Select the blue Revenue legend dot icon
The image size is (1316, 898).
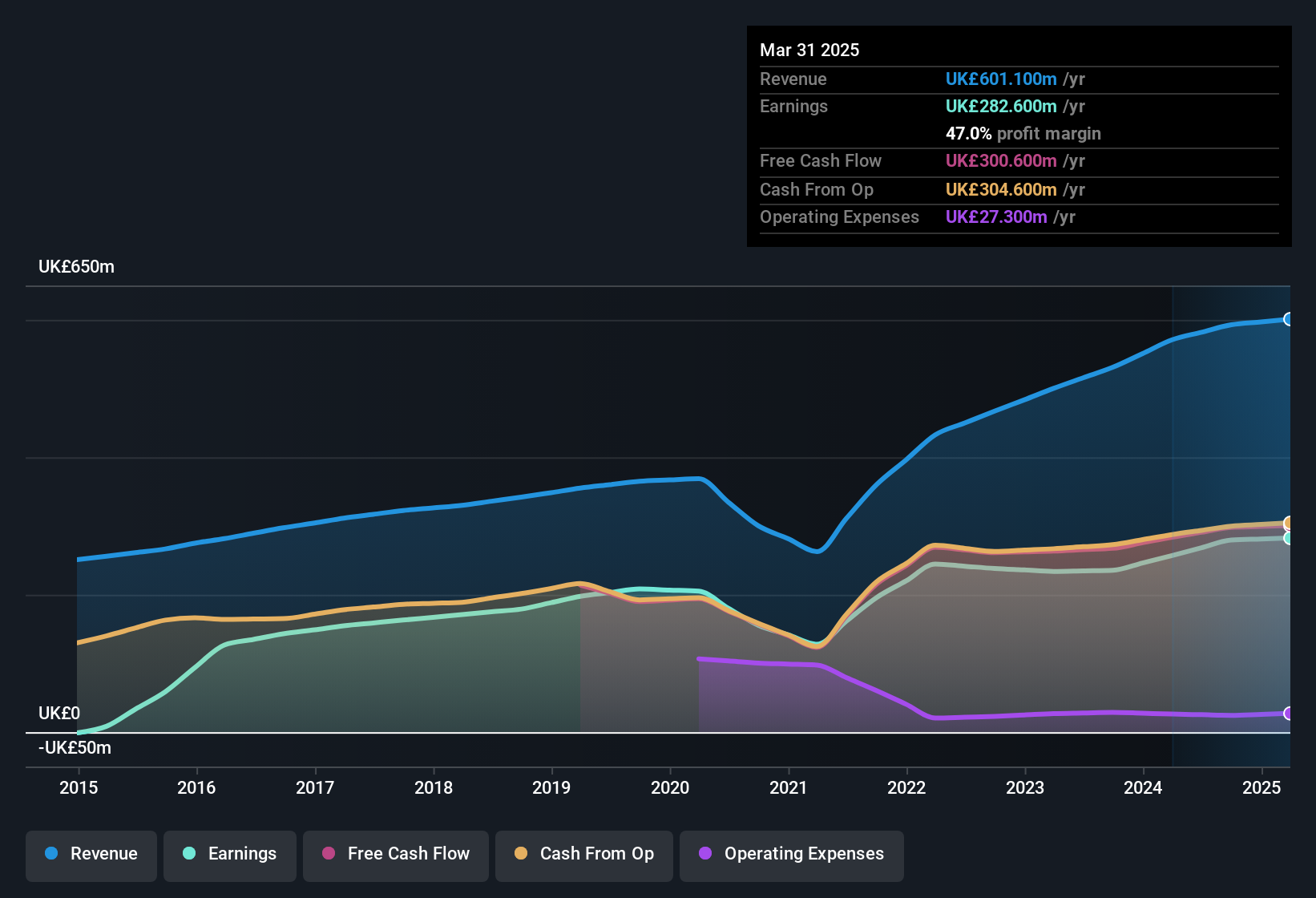[x=50, y=854]
